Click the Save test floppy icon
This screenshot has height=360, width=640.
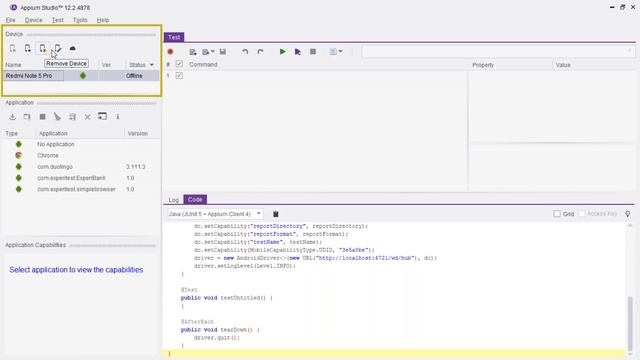(x=223, y=52)
